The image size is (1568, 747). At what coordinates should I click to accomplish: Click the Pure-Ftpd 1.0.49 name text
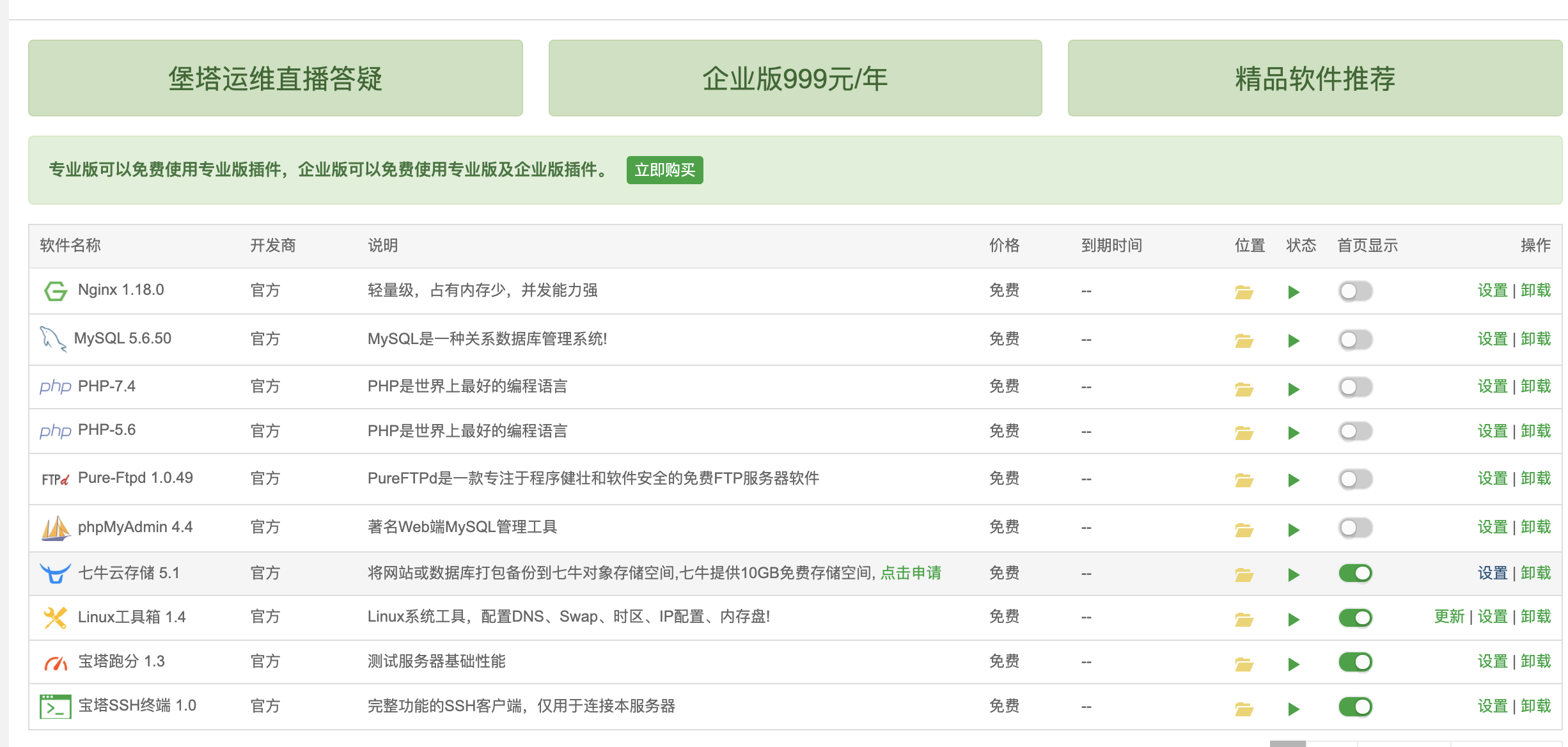pos(136,478)
